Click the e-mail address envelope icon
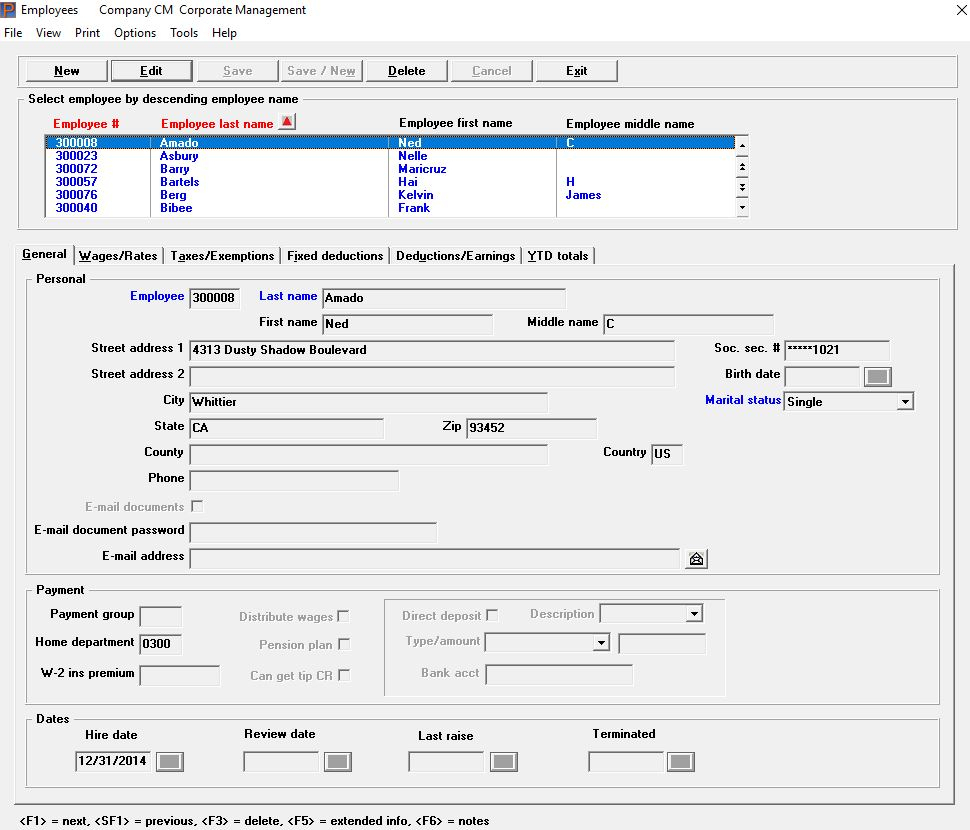This screenshot has width=970, height=830. (697, 559)
